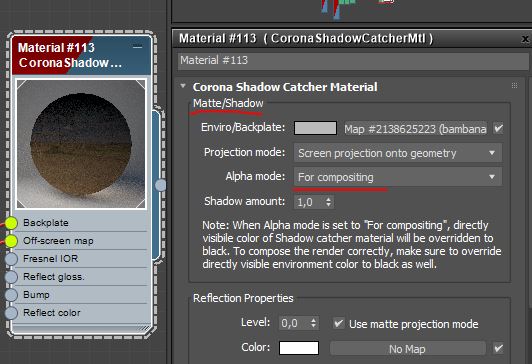Toggle the Enviro/Backplate map checkbox
The height and width of the screenshot is (364, 532).
(498, 129)
